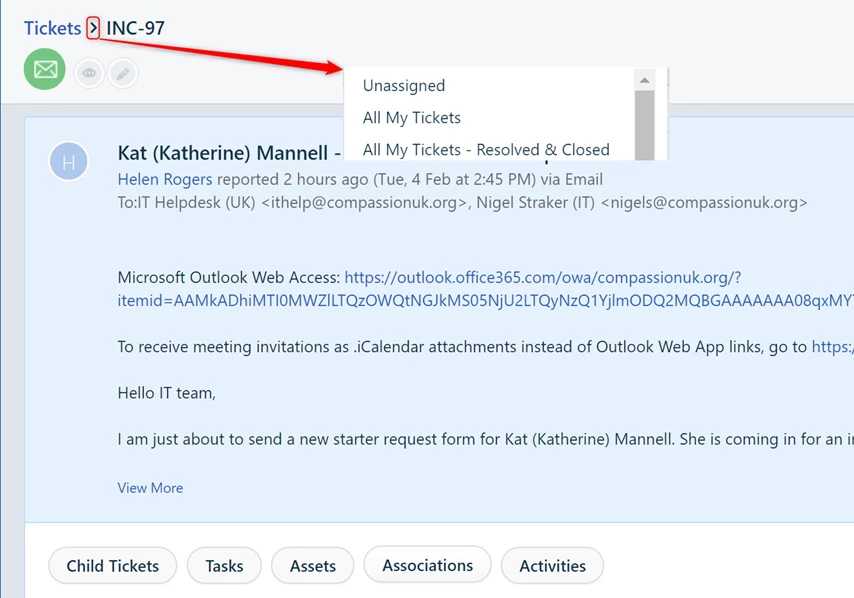854x598 pixels.
Task: Expand the chevron next to Tickets
Action: [93, 28]
